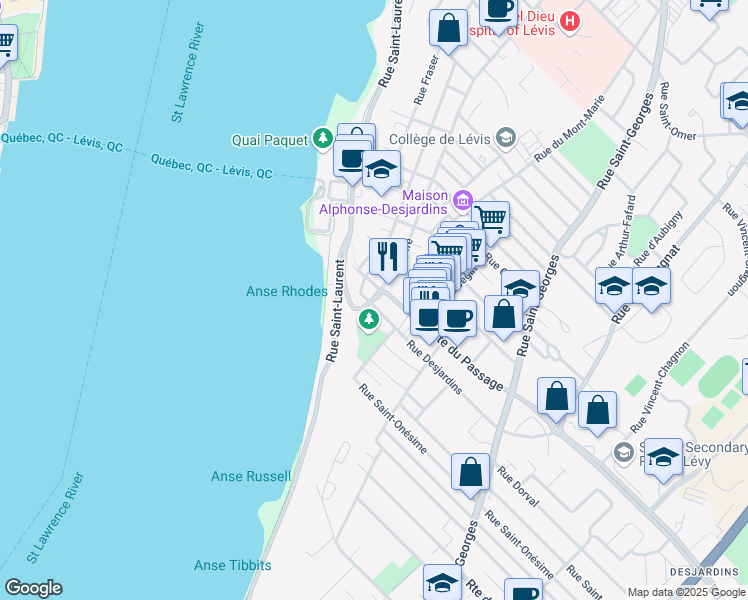
Task: Click the Quai Paquet label
Action: pyautogui.click(x=270, y=140)
